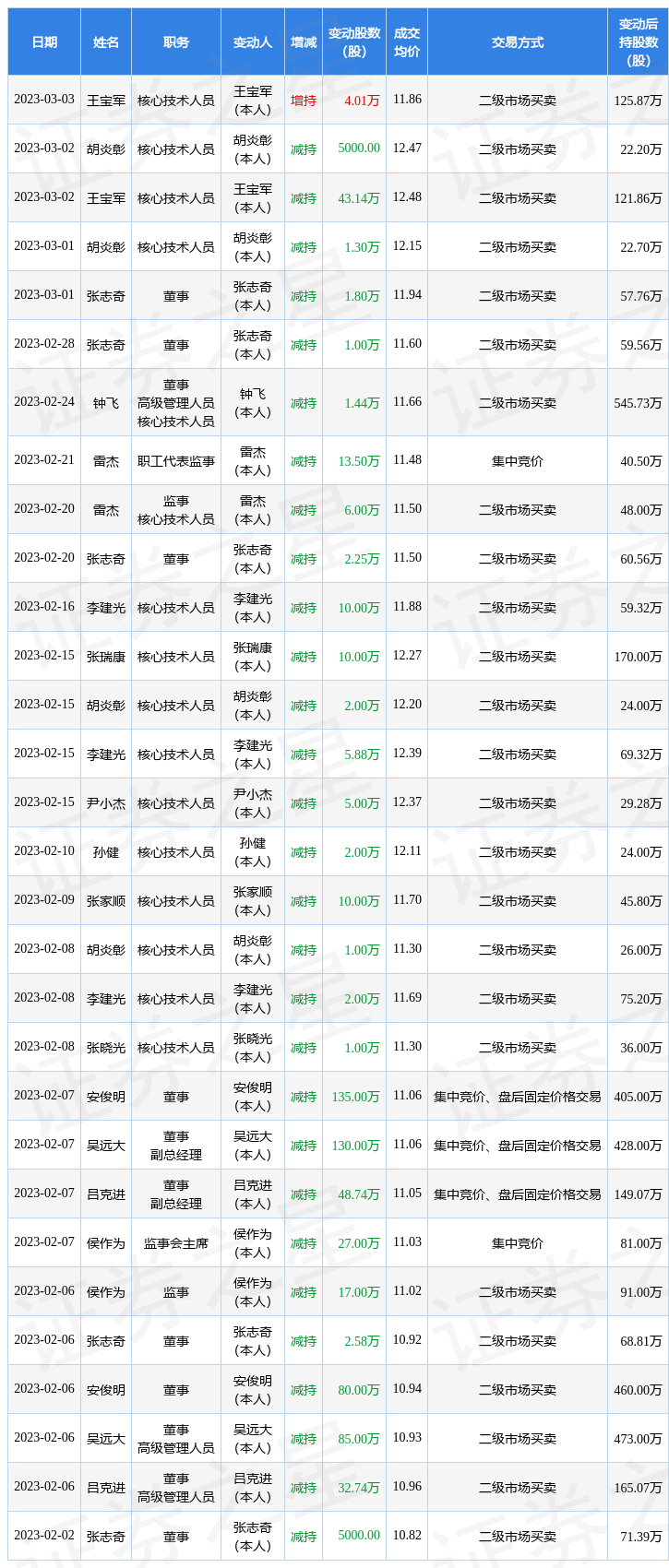
Task: Select the red 增持 cell
Action: tap(304, 100)
